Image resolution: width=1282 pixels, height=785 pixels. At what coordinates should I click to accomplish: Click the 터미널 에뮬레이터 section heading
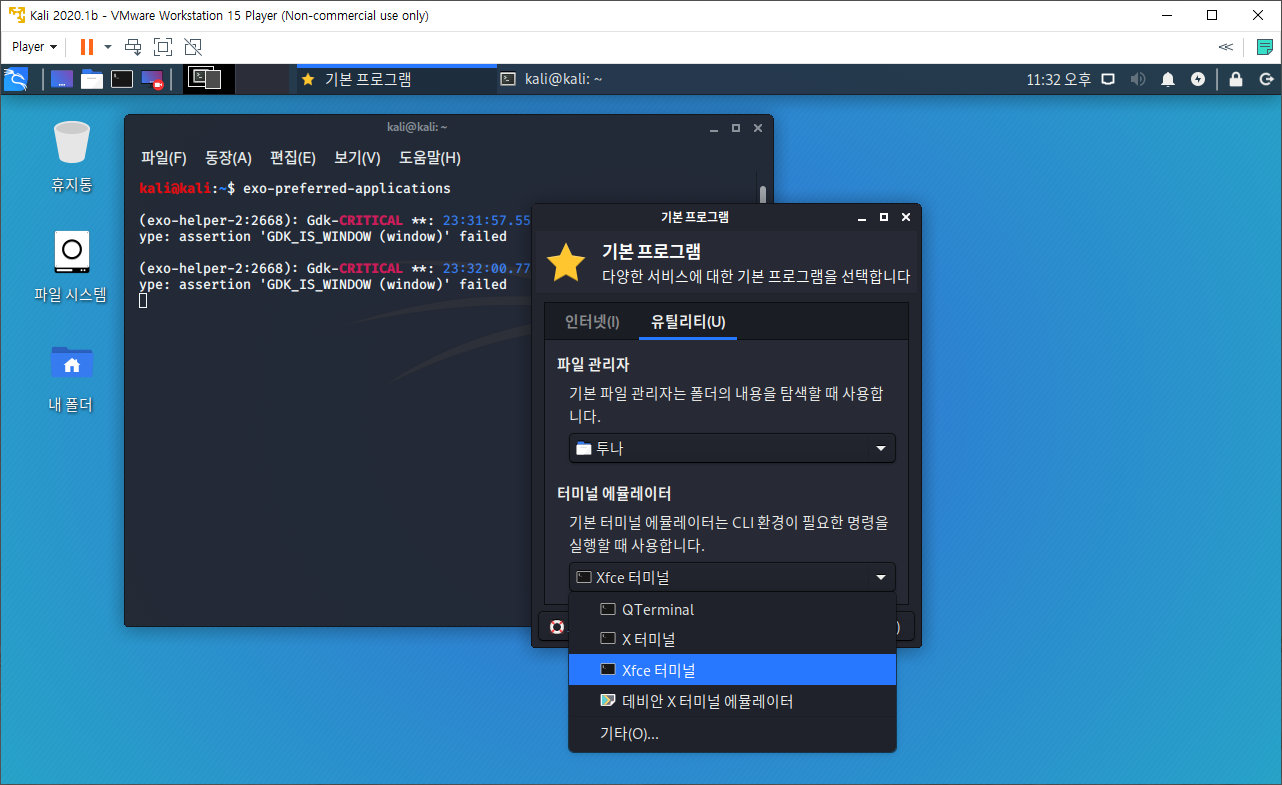coord(614,493)
